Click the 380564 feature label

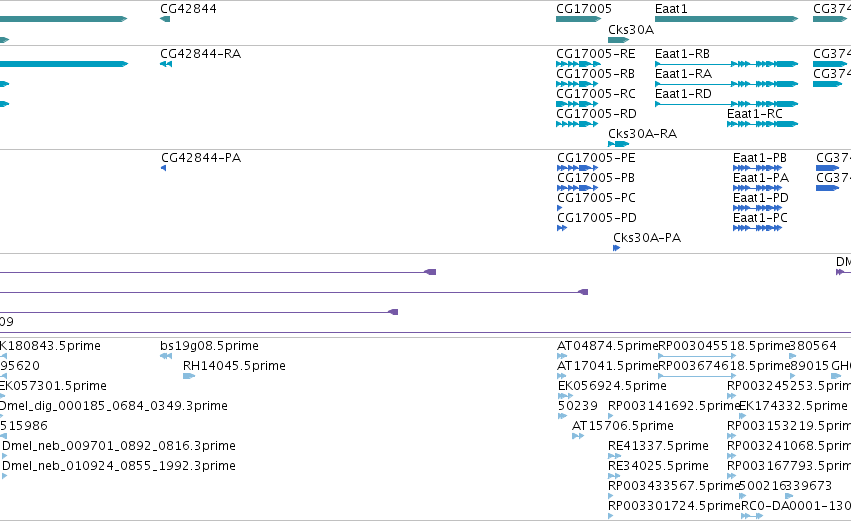[814, 346]
